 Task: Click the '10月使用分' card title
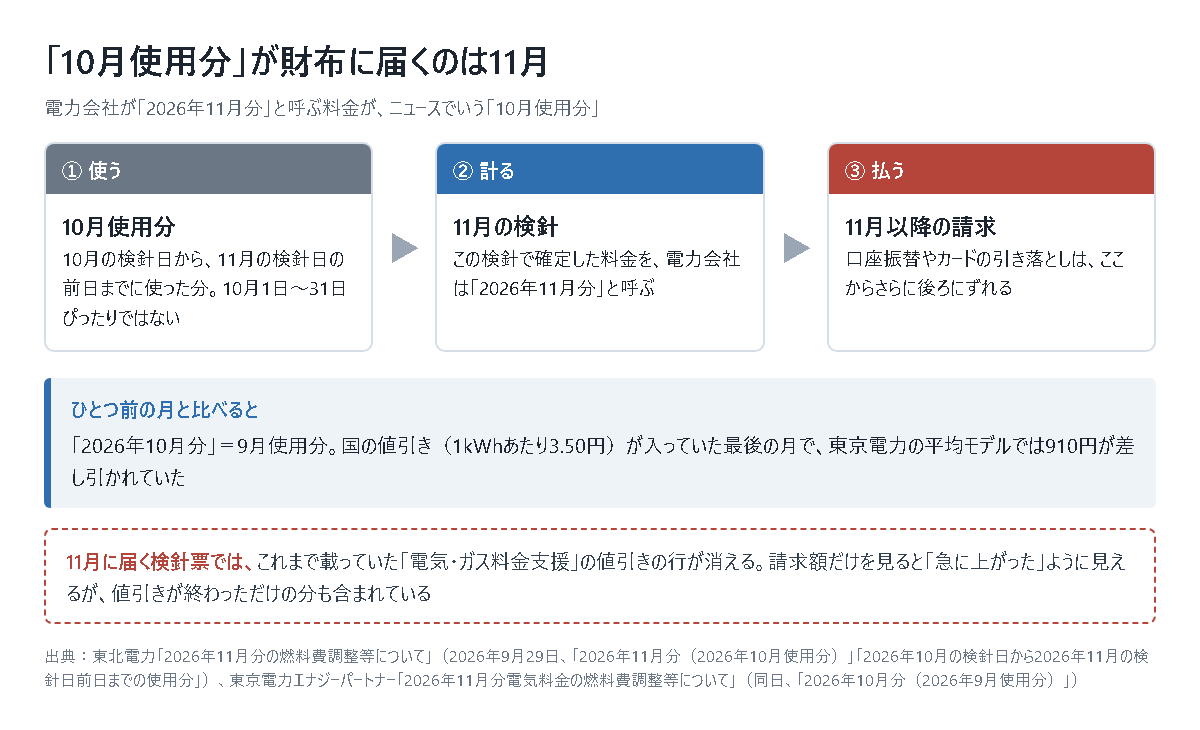[x=119, y=228]
